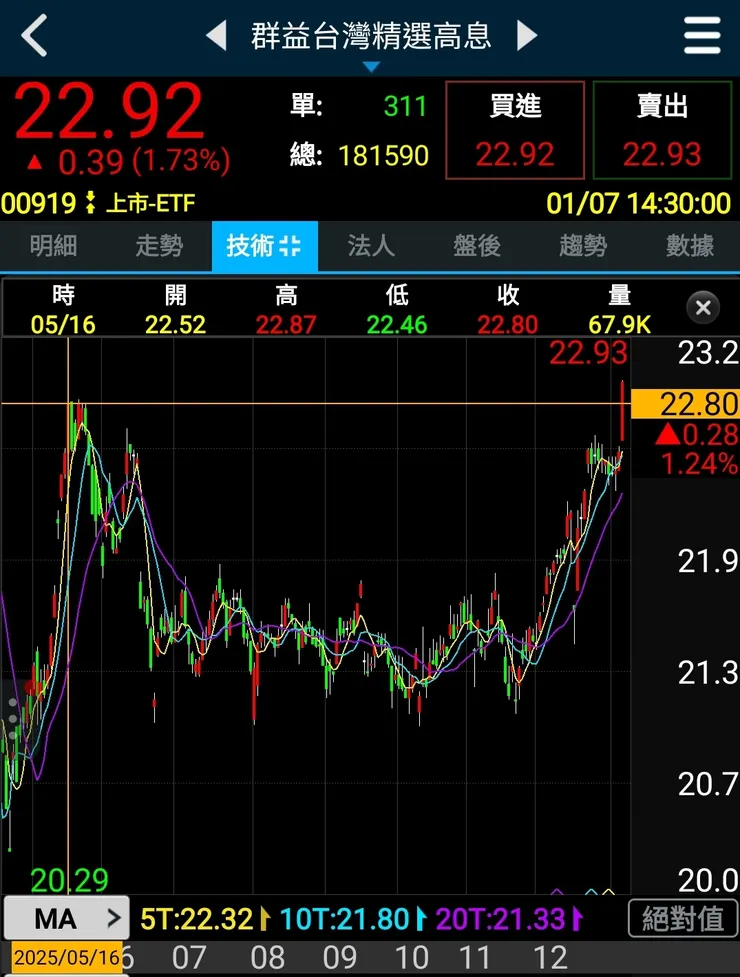Image resolution: width=740 pixels, height=977 pixels.
Task: Open the hamburger menu
Action: tap(702, 36)
